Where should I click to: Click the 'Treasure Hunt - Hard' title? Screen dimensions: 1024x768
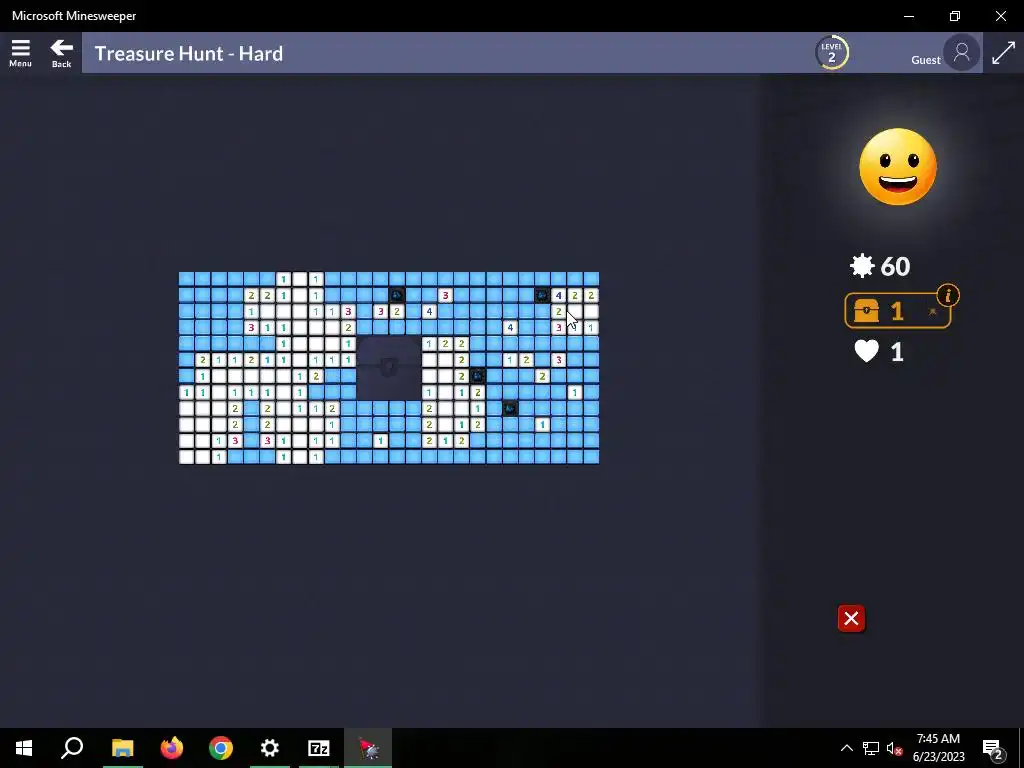[x=189, y=54]
